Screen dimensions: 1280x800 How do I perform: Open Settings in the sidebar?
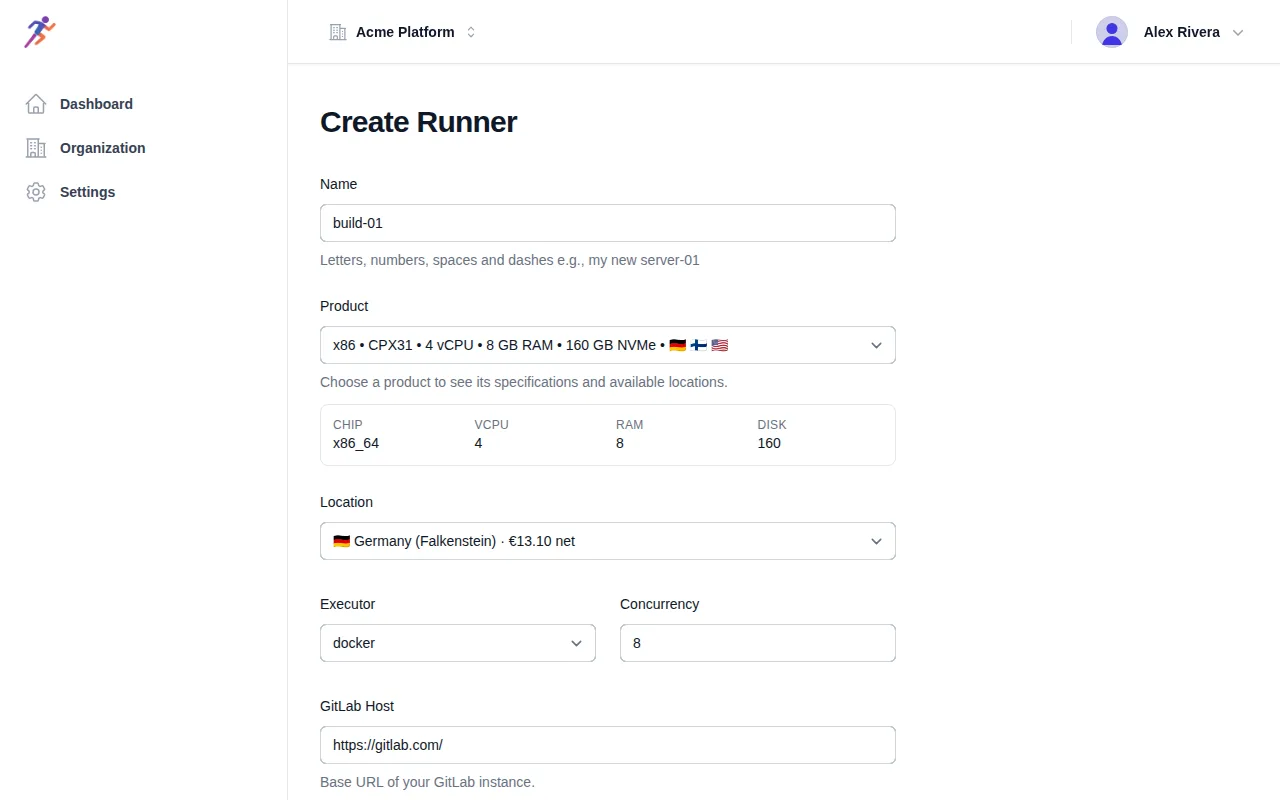144,192
